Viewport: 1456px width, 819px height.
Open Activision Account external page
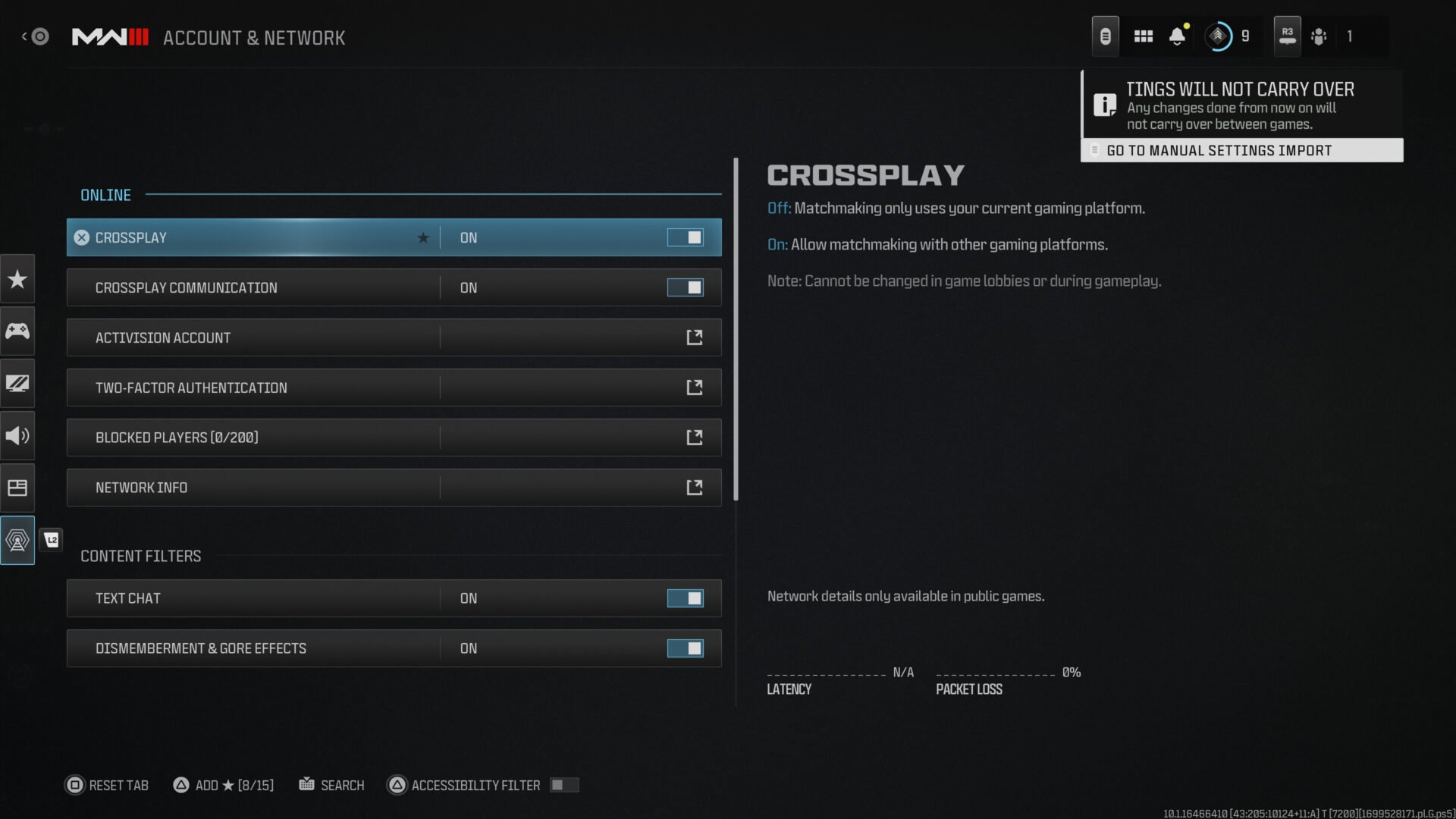point(694,337)
